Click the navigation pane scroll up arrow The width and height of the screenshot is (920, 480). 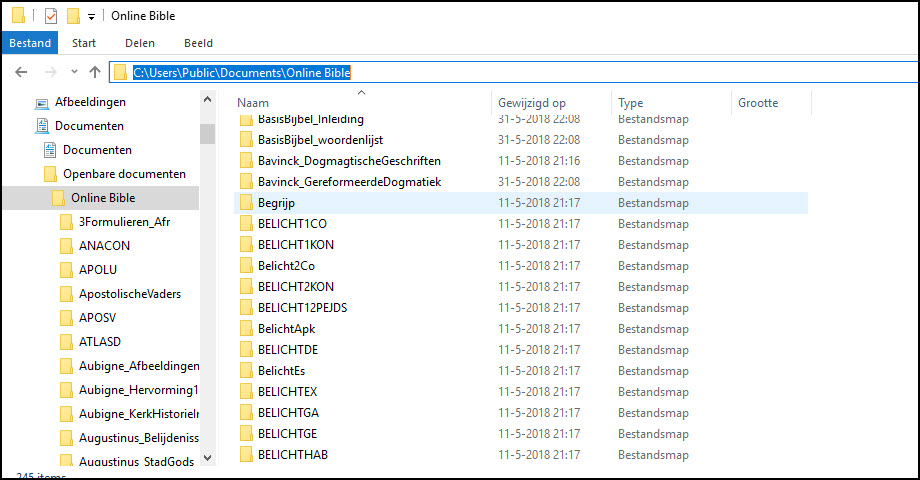[x=207, y=100]
